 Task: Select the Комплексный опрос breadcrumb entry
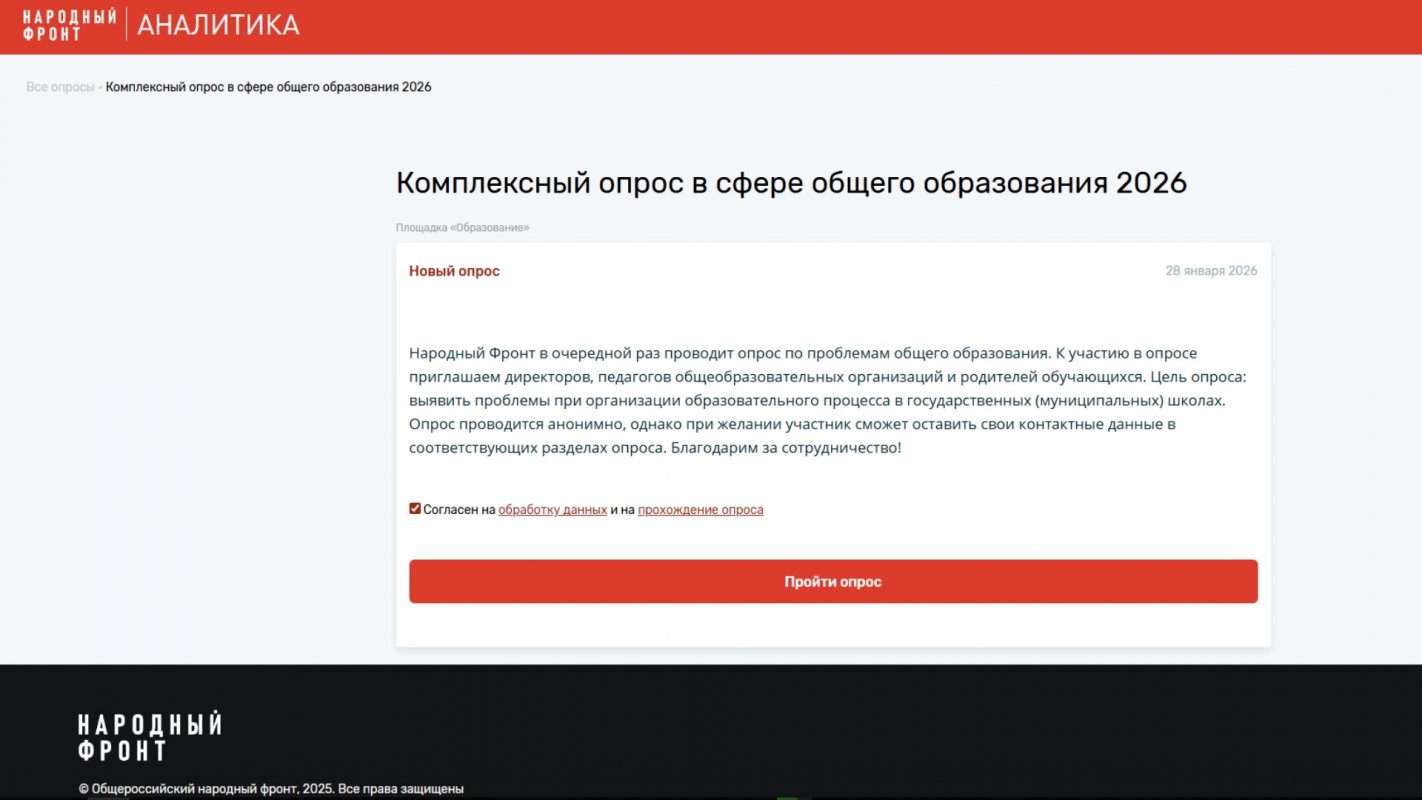tap(267, 86)
